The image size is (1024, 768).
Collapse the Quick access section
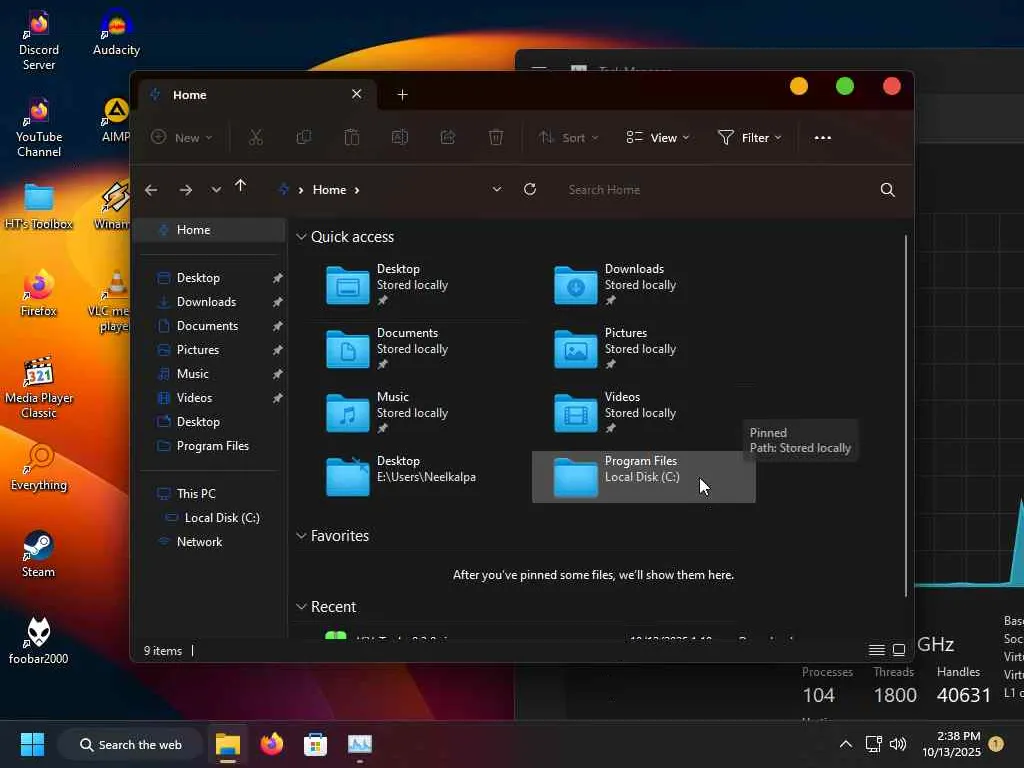point(301,236)
